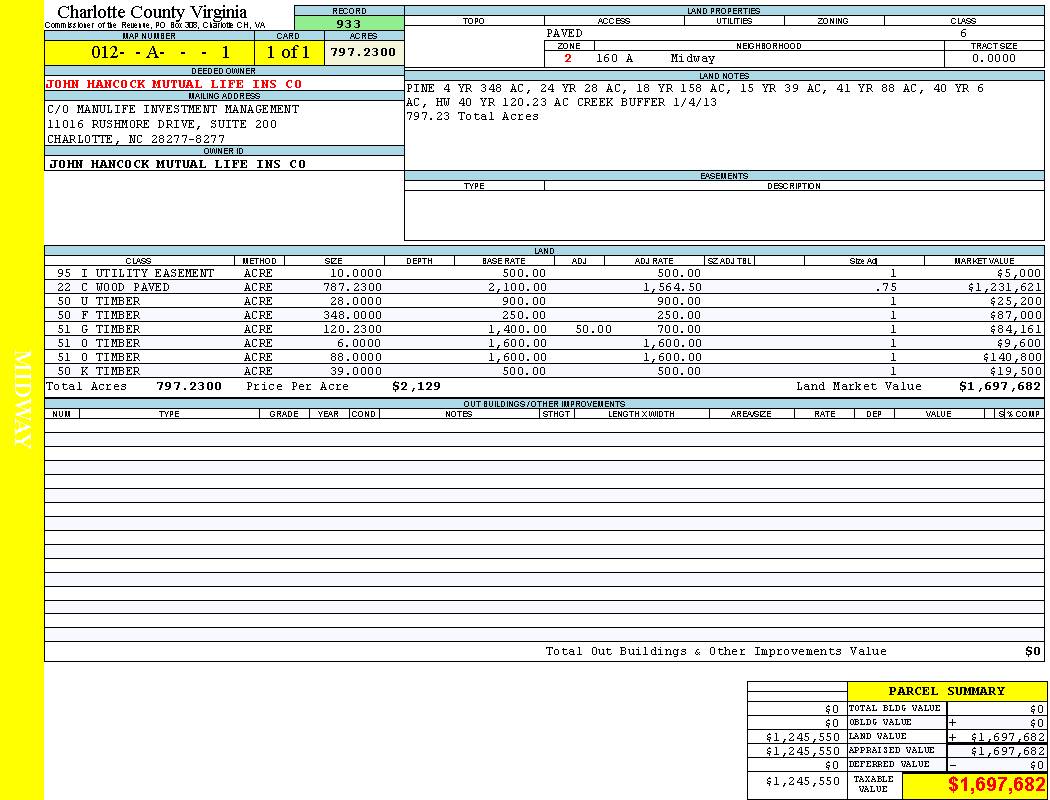Select Total Out Buildings value $0
Viewport: 1050px width, 800px height.
tap(1032, 652)
